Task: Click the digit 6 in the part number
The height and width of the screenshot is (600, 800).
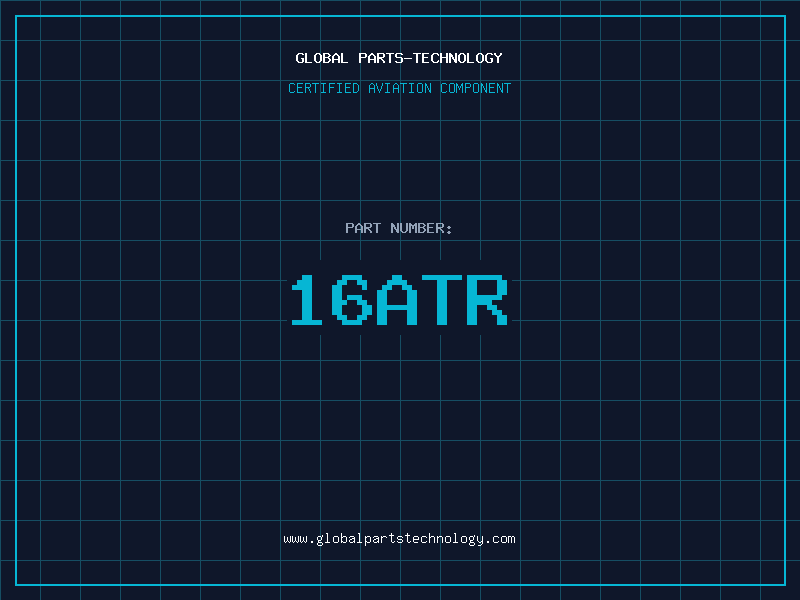Action: pyautogui.click(x=352, y=301)
